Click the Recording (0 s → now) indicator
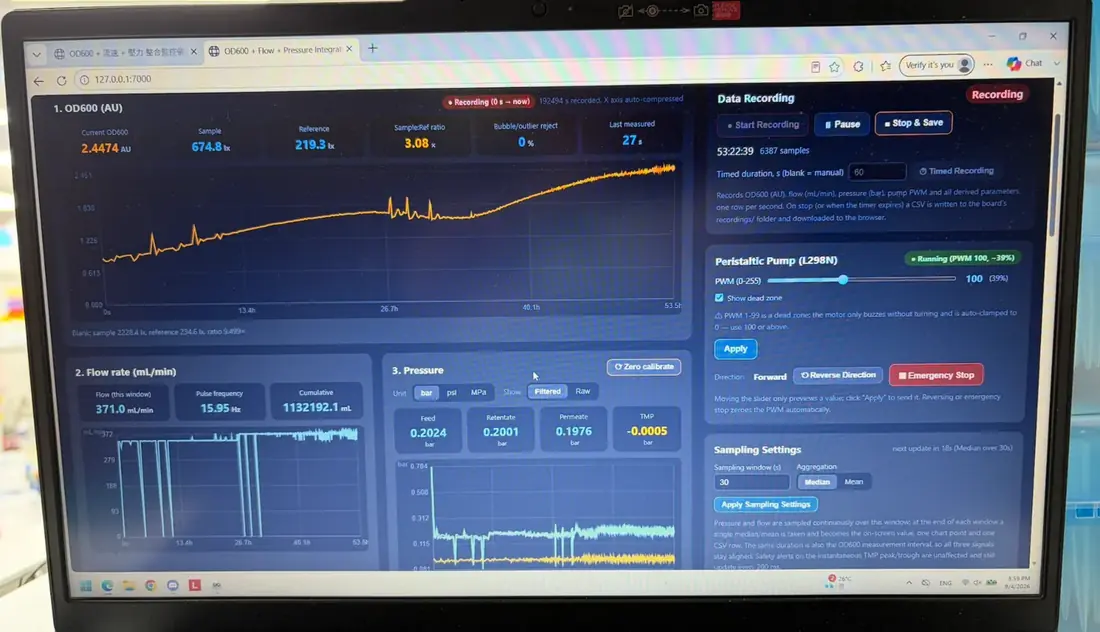The height and width of the screenshot is (632, 1100). click(488, 102)
